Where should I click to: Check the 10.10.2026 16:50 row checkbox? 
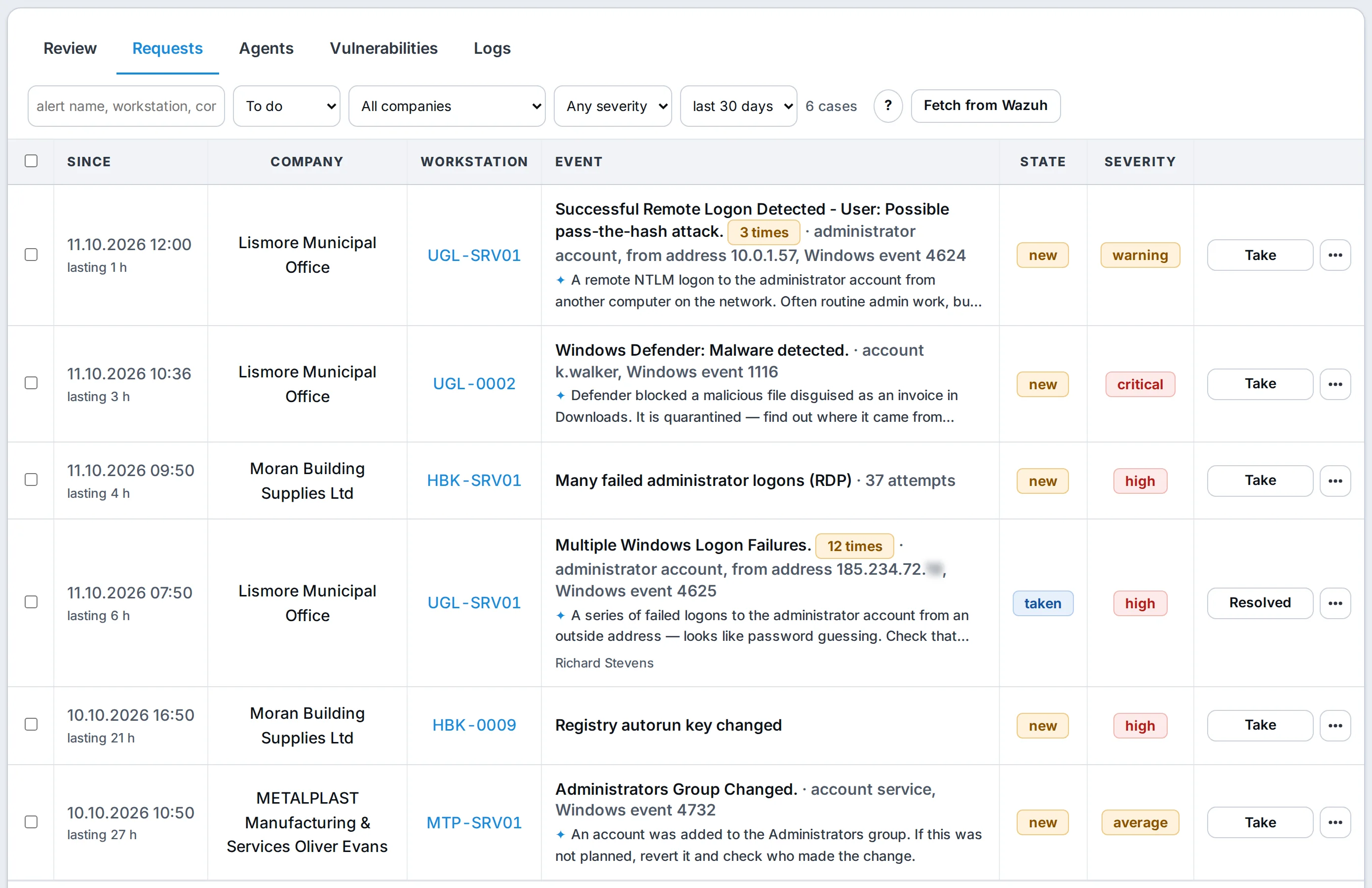pyautogui.click(x=31, y=724)
